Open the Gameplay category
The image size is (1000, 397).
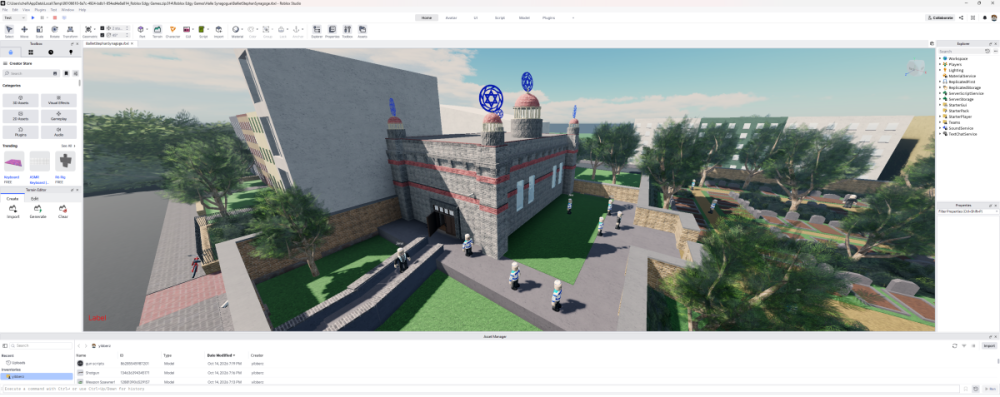pyautogui.click(x=59, y=116)
